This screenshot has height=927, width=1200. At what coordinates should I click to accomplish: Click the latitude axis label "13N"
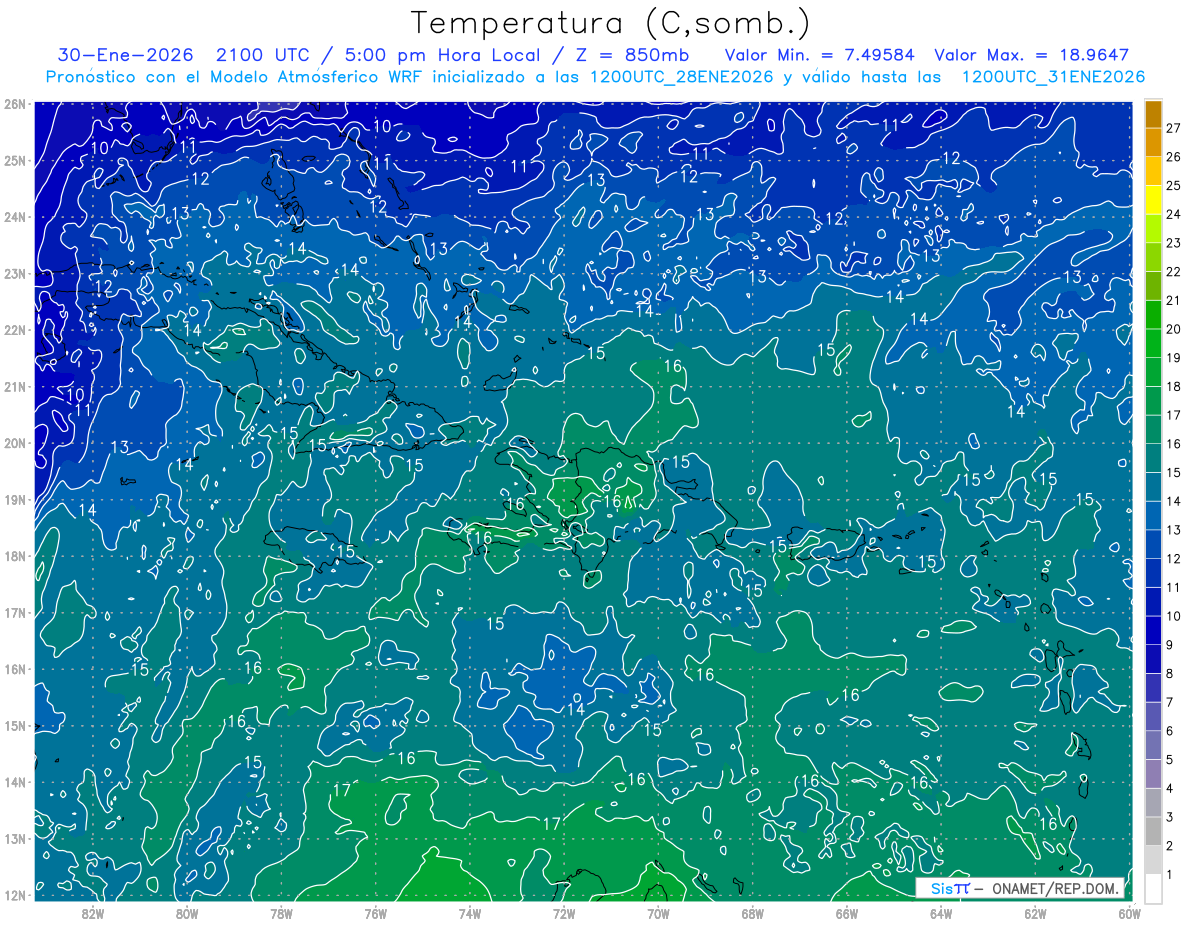pyautogui.click(x=15, y=839)
